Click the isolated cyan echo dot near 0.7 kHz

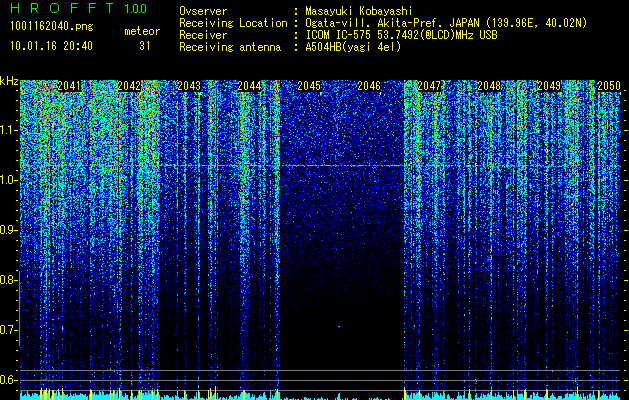tap(339, 327)
